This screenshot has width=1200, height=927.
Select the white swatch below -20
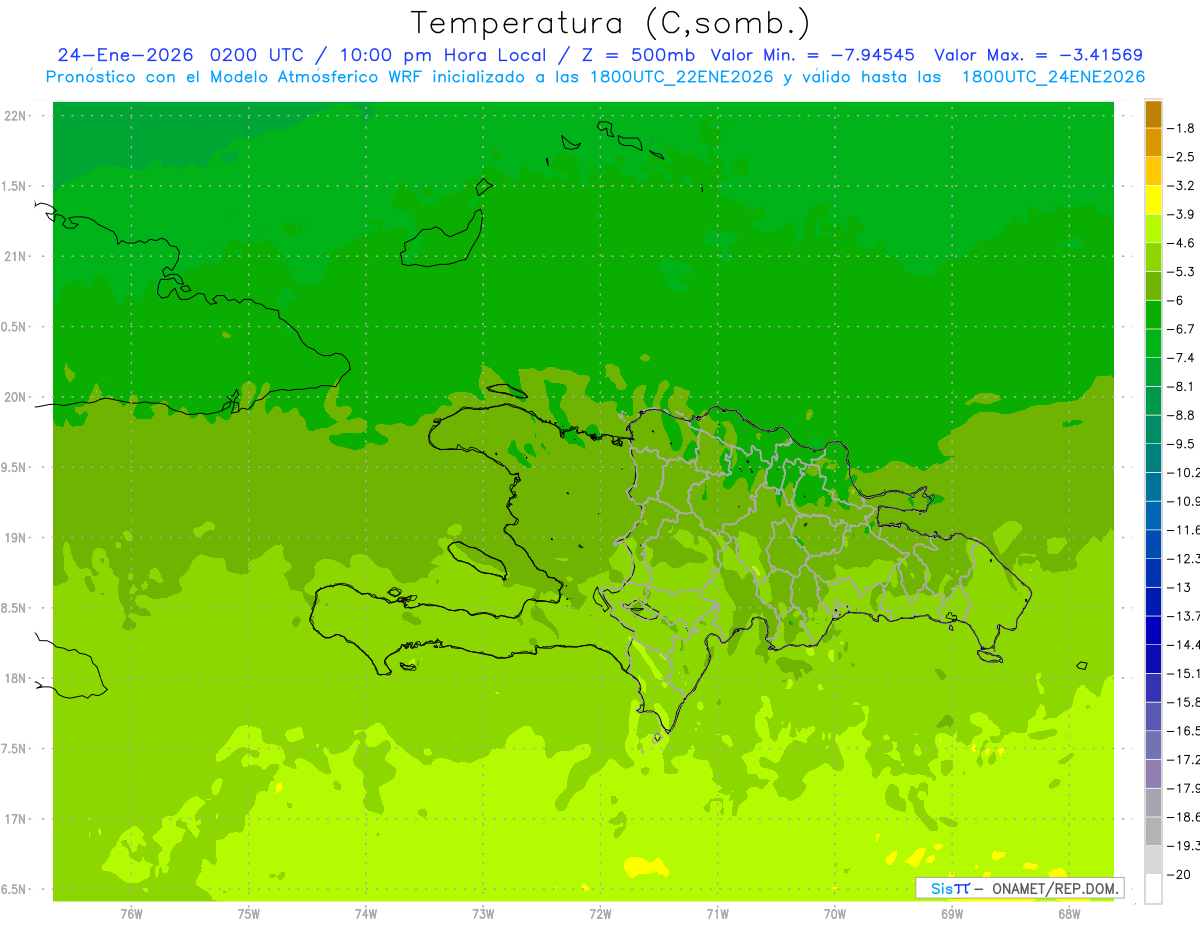tap(1153, 889)
